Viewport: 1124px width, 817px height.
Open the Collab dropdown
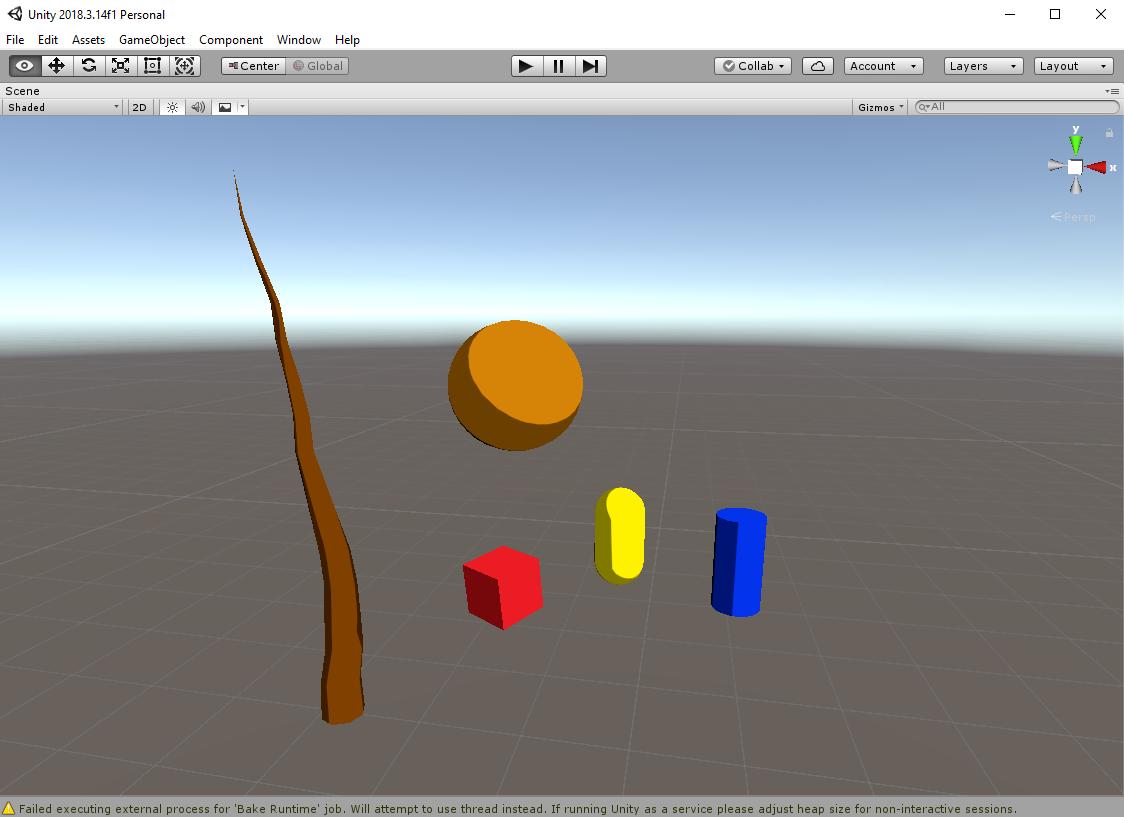(x=753, y=66)
